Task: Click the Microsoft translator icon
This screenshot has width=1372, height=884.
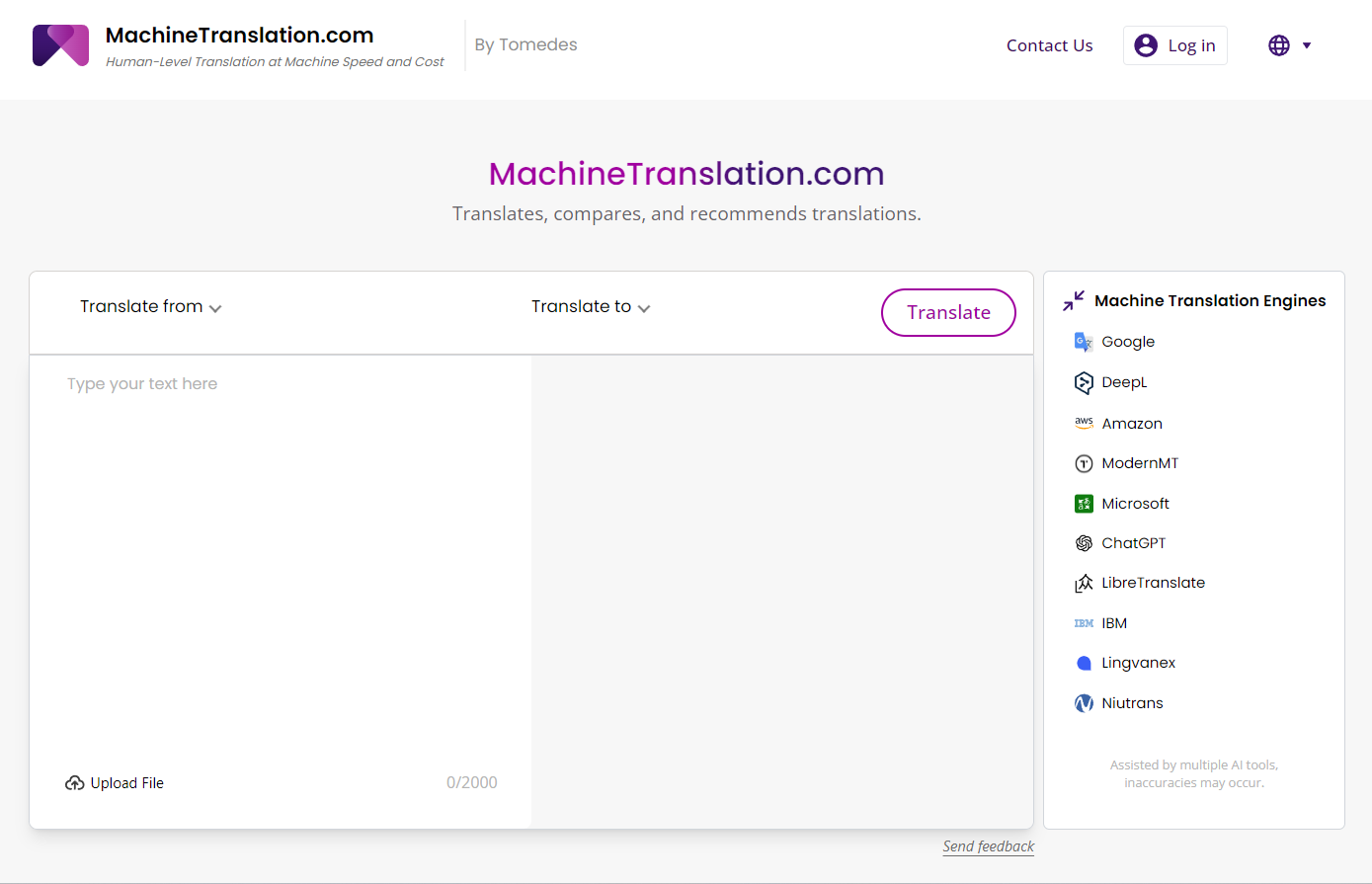Action: (x=1084, y=504)
